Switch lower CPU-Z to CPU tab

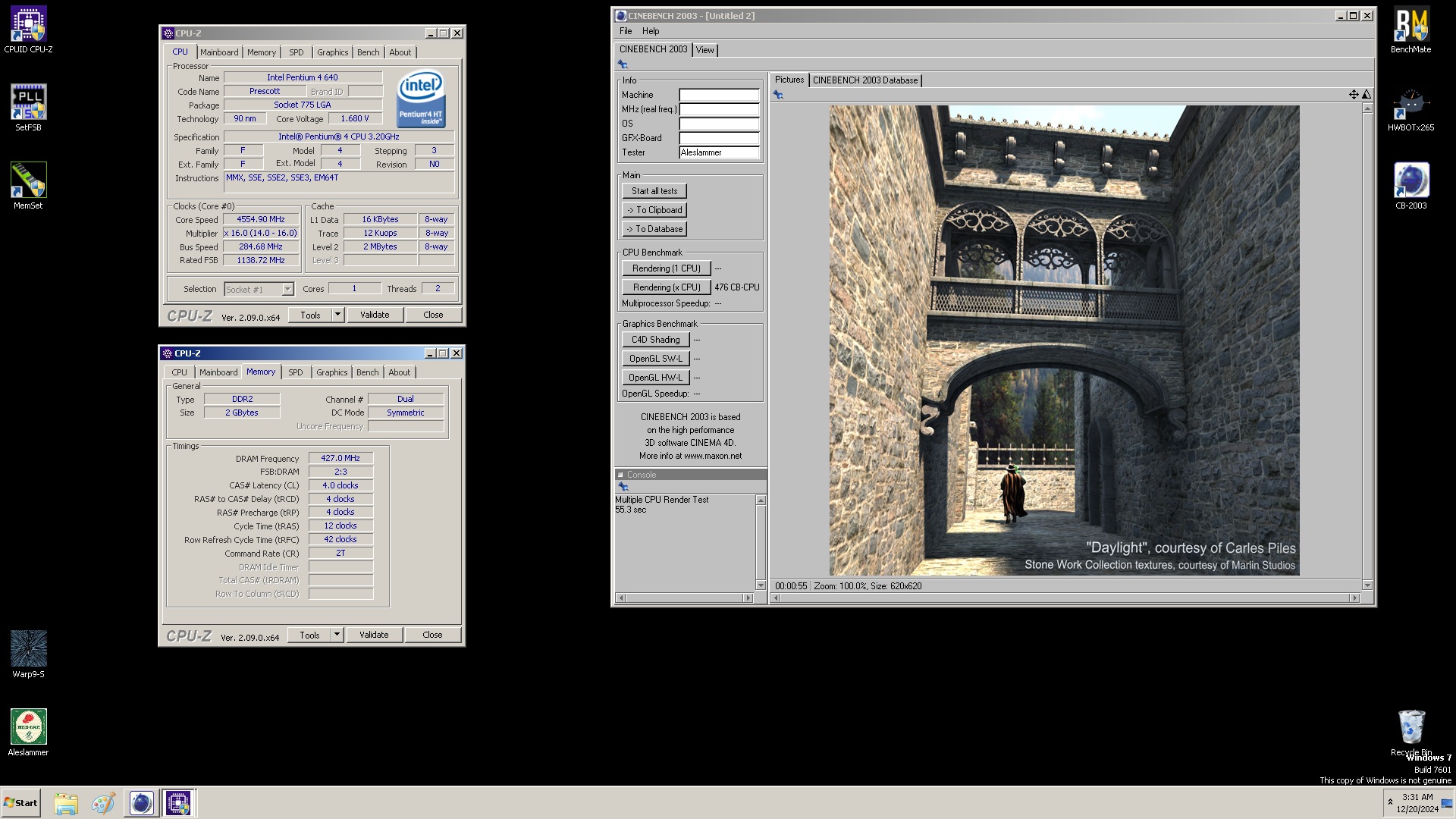tap(179, 372)
